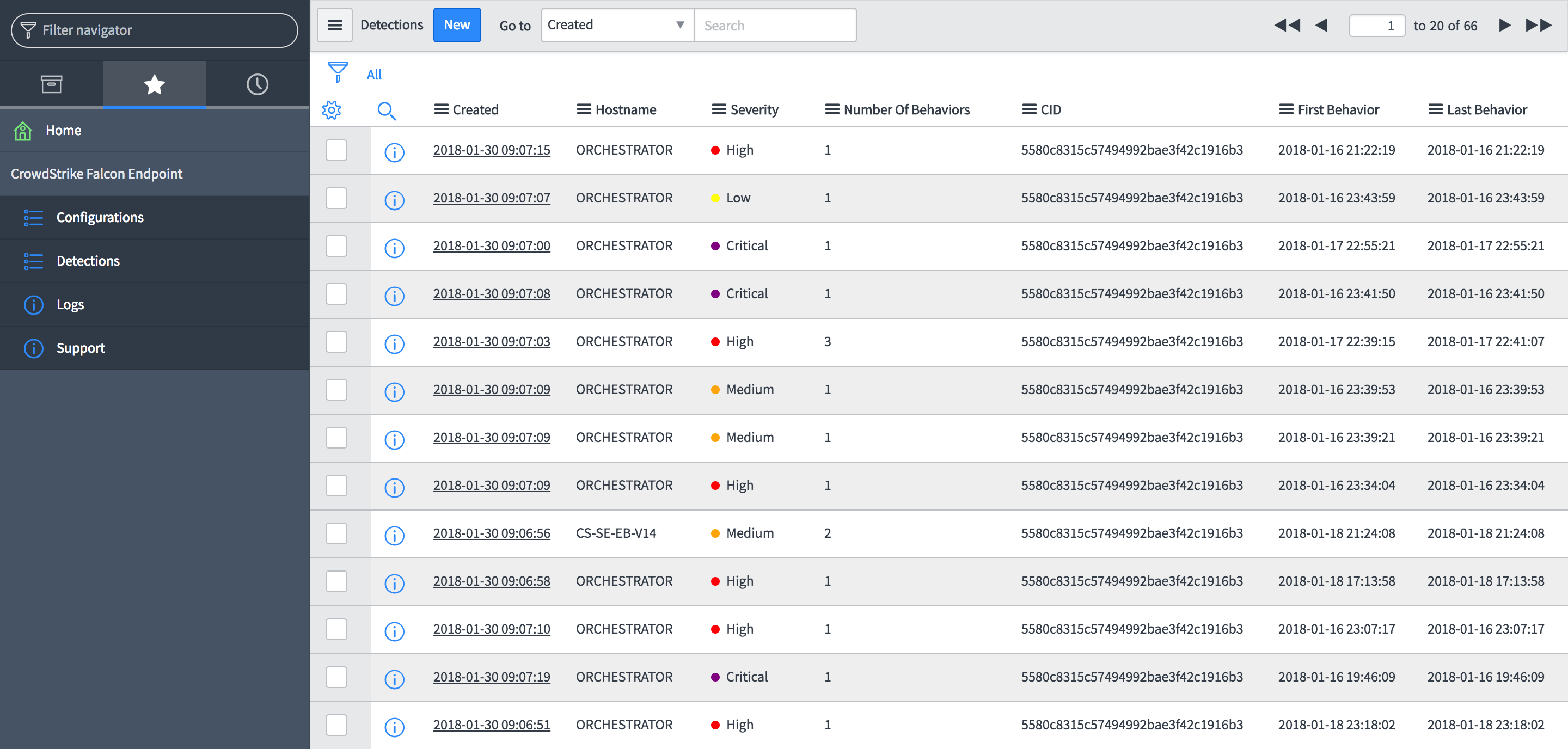
Task: Click info icon for the Low severity row
Action: pos(394,200)
